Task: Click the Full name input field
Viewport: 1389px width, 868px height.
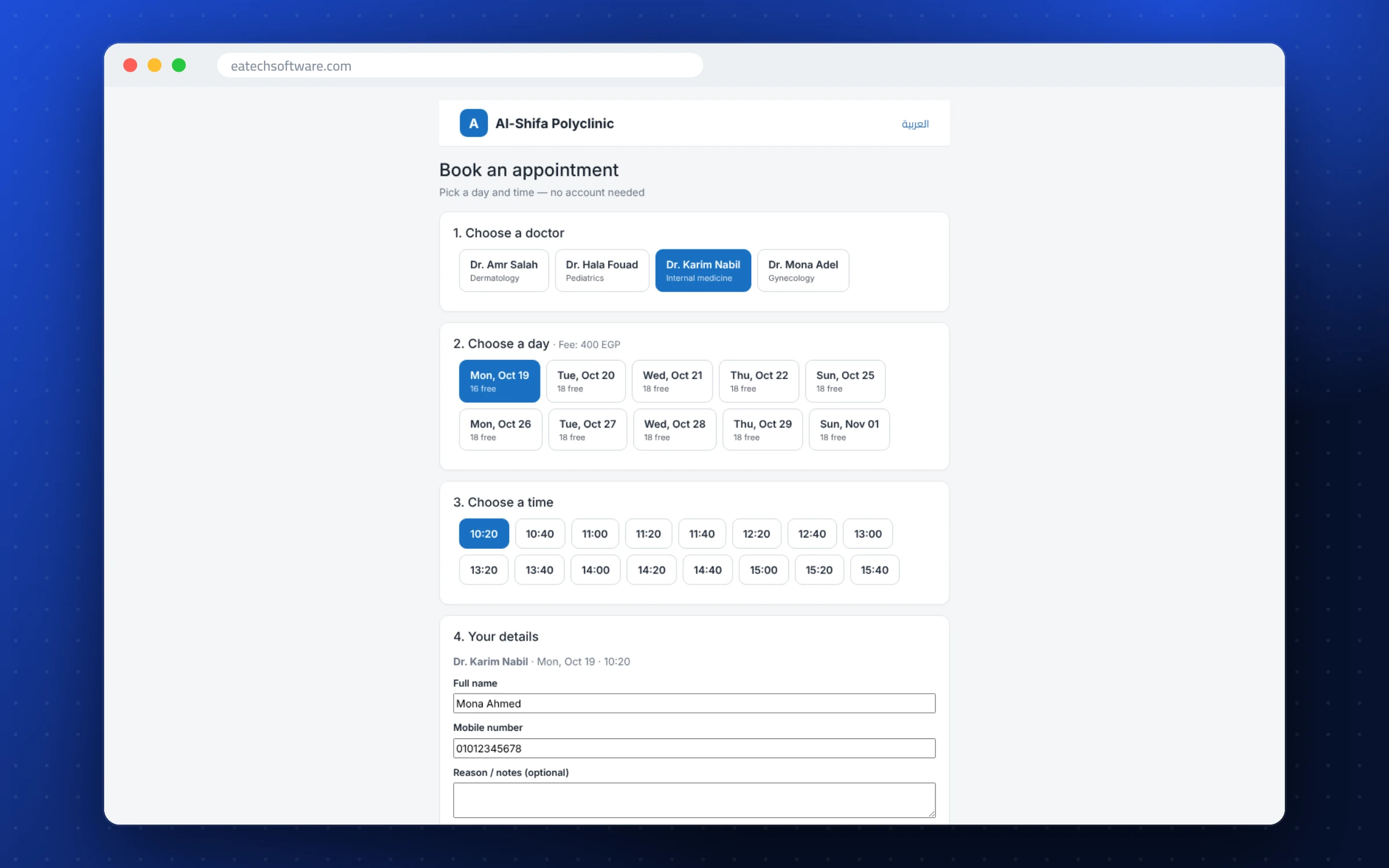Action: coord(694,703)
